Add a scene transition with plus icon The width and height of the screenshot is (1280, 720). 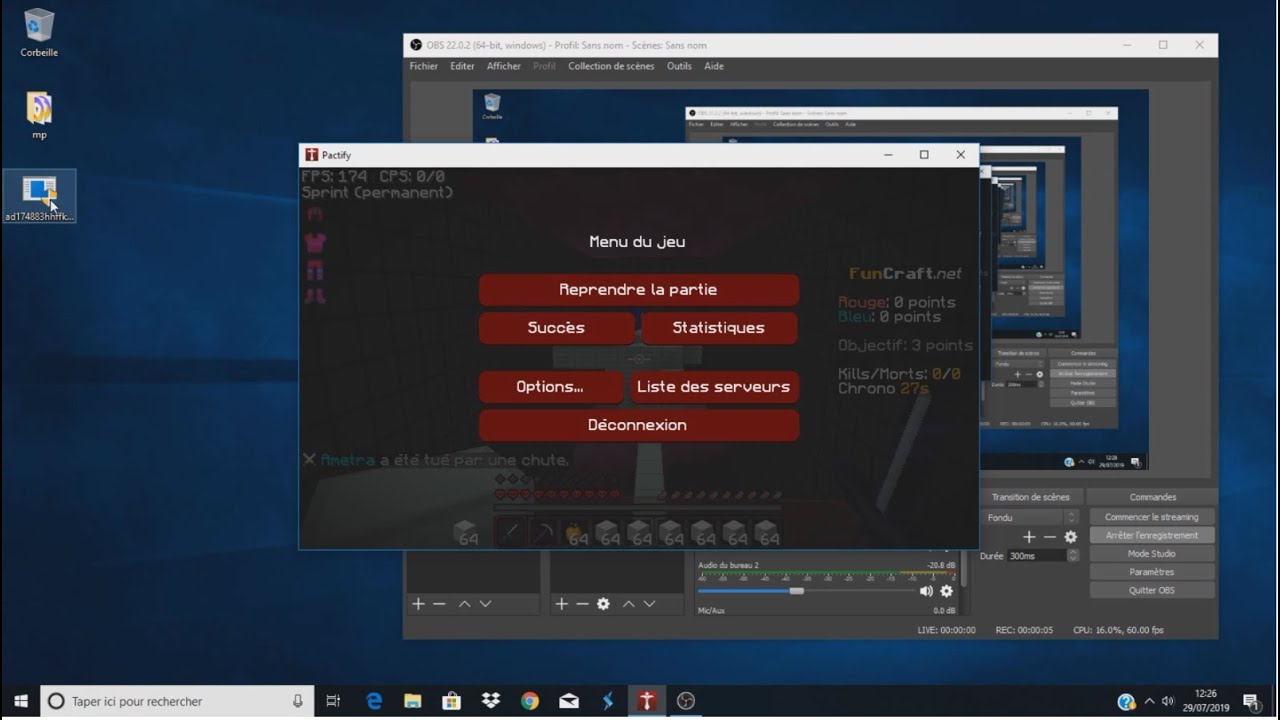1028,537
